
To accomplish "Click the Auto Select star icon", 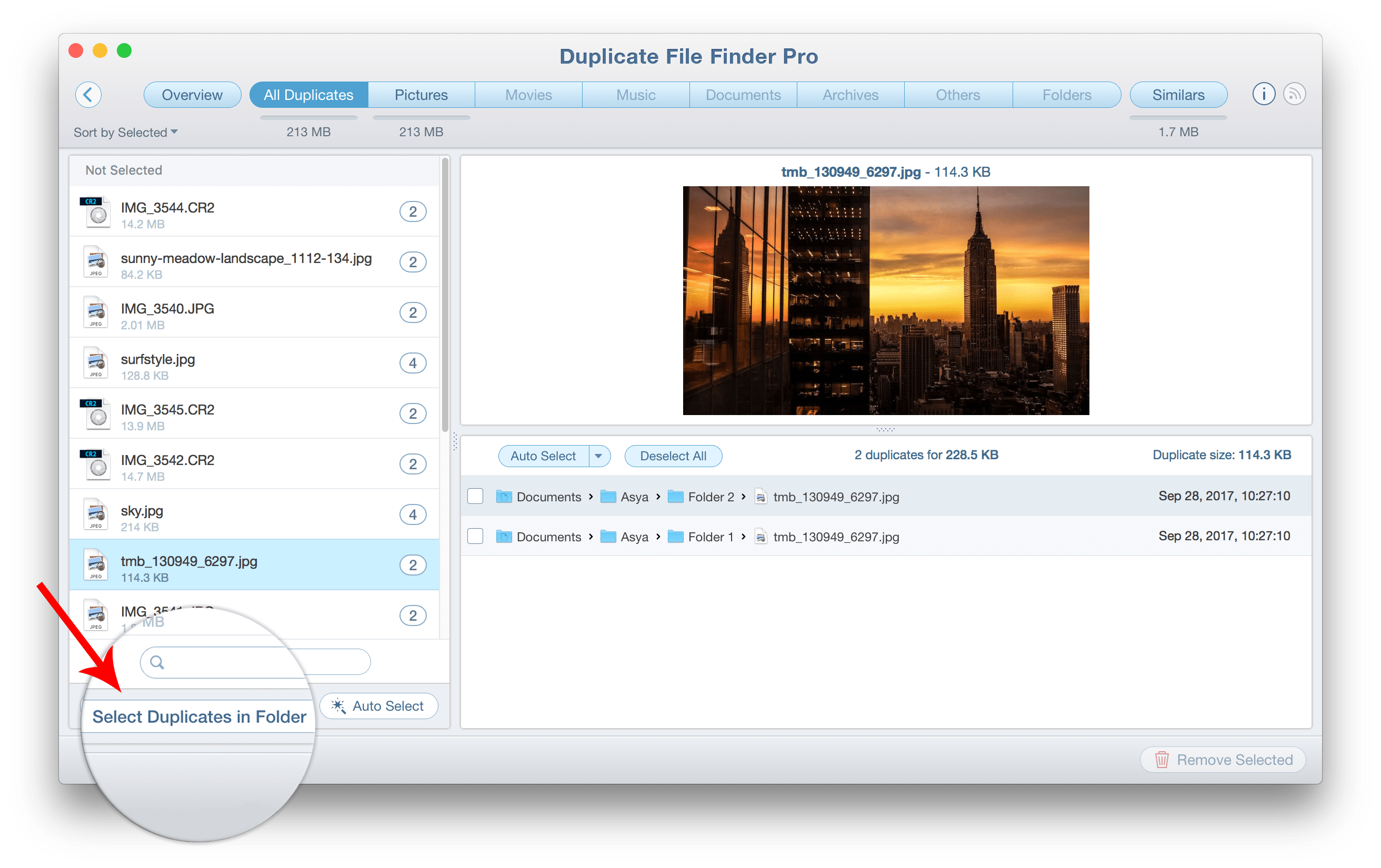I will coord(341,705).
